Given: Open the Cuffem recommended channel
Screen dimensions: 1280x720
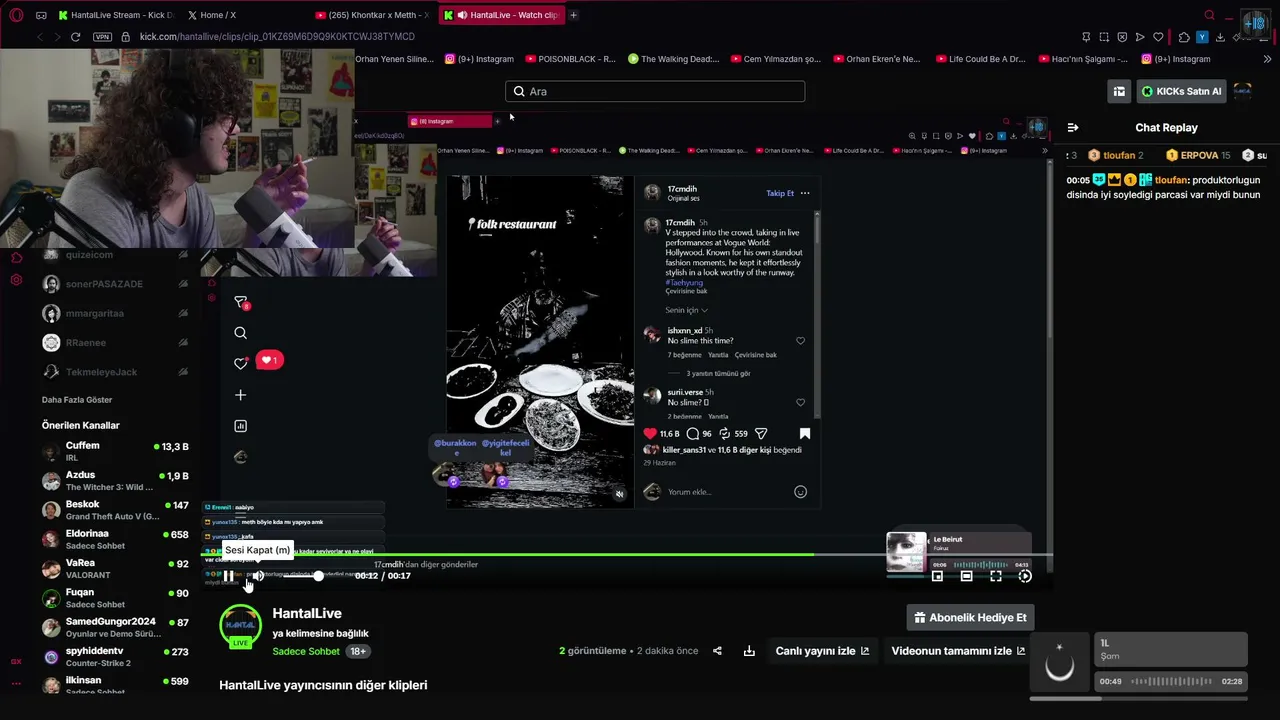Looking at the screenshot, I should [x=115, y=451].
